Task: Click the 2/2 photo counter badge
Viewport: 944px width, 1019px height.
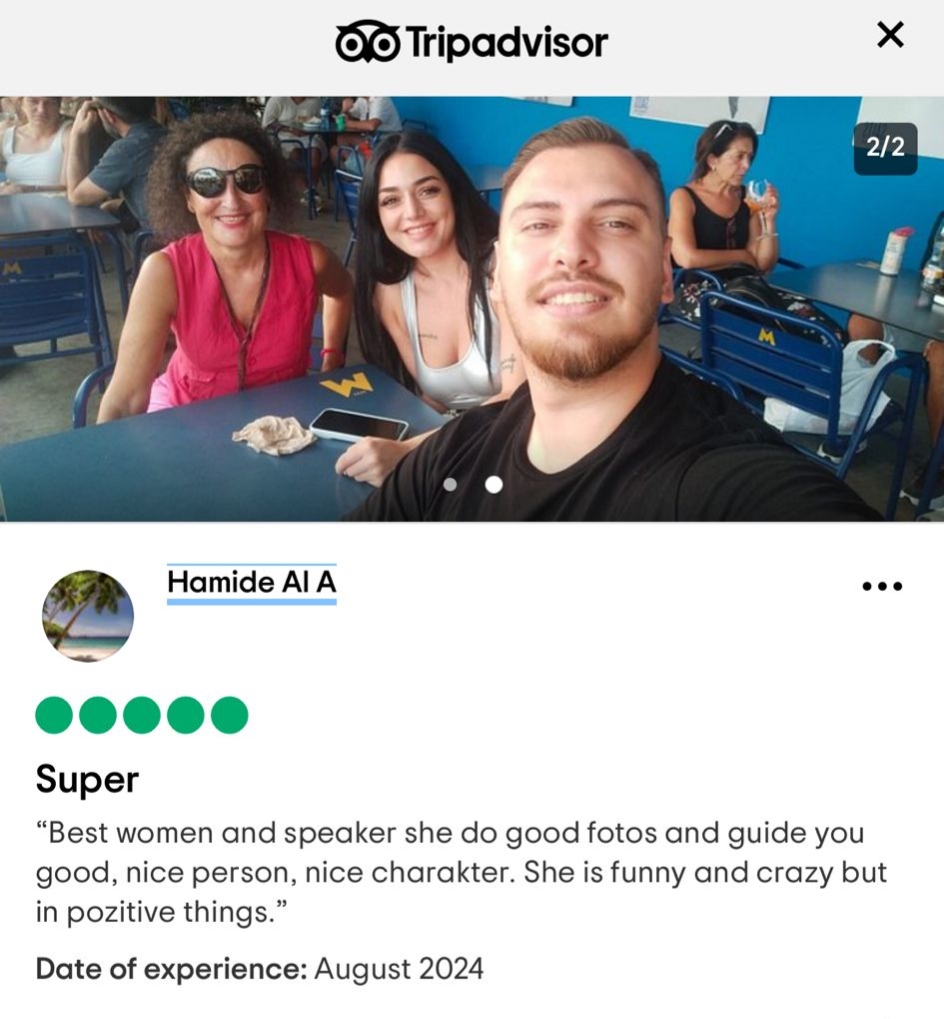Action: 885,148
